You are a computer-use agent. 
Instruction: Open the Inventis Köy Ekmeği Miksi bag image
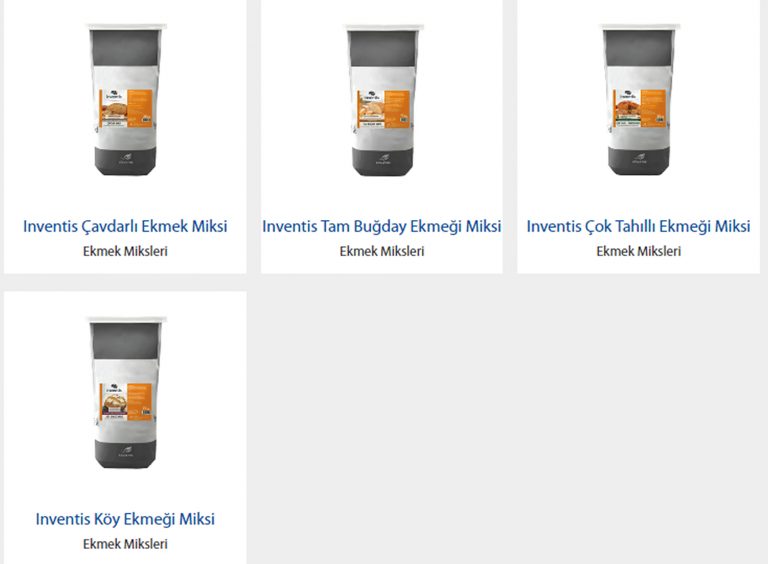click(125, 393)
